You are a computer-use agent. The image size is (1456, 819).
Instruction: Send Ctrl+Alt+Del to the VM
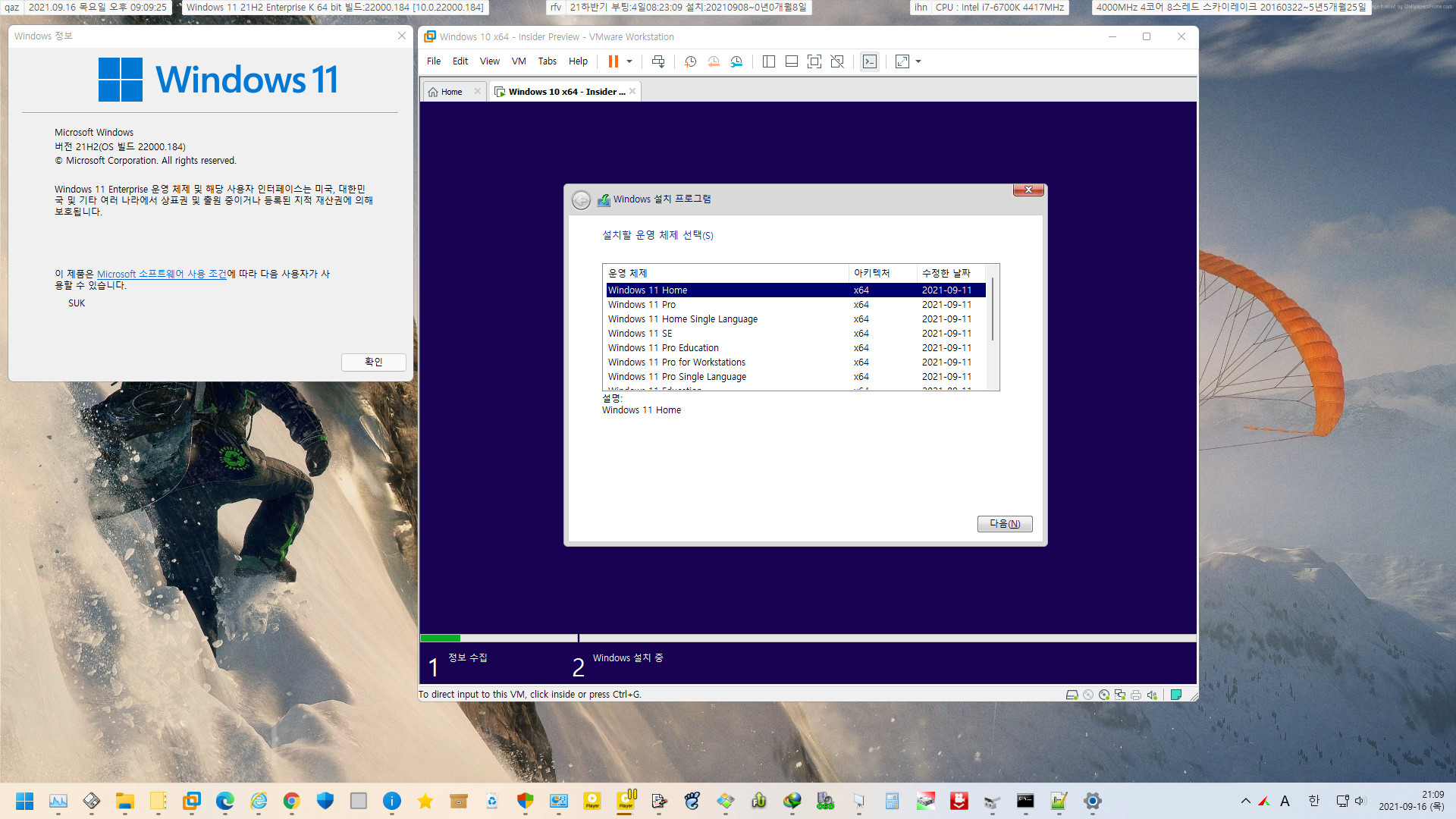click(658, 61)
